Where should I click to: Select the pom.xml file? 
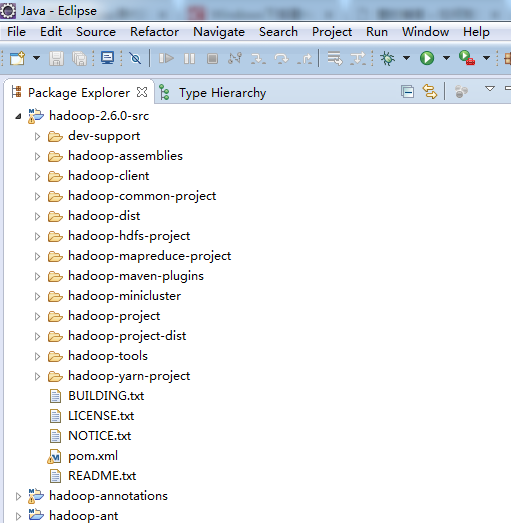click(93, 456)
